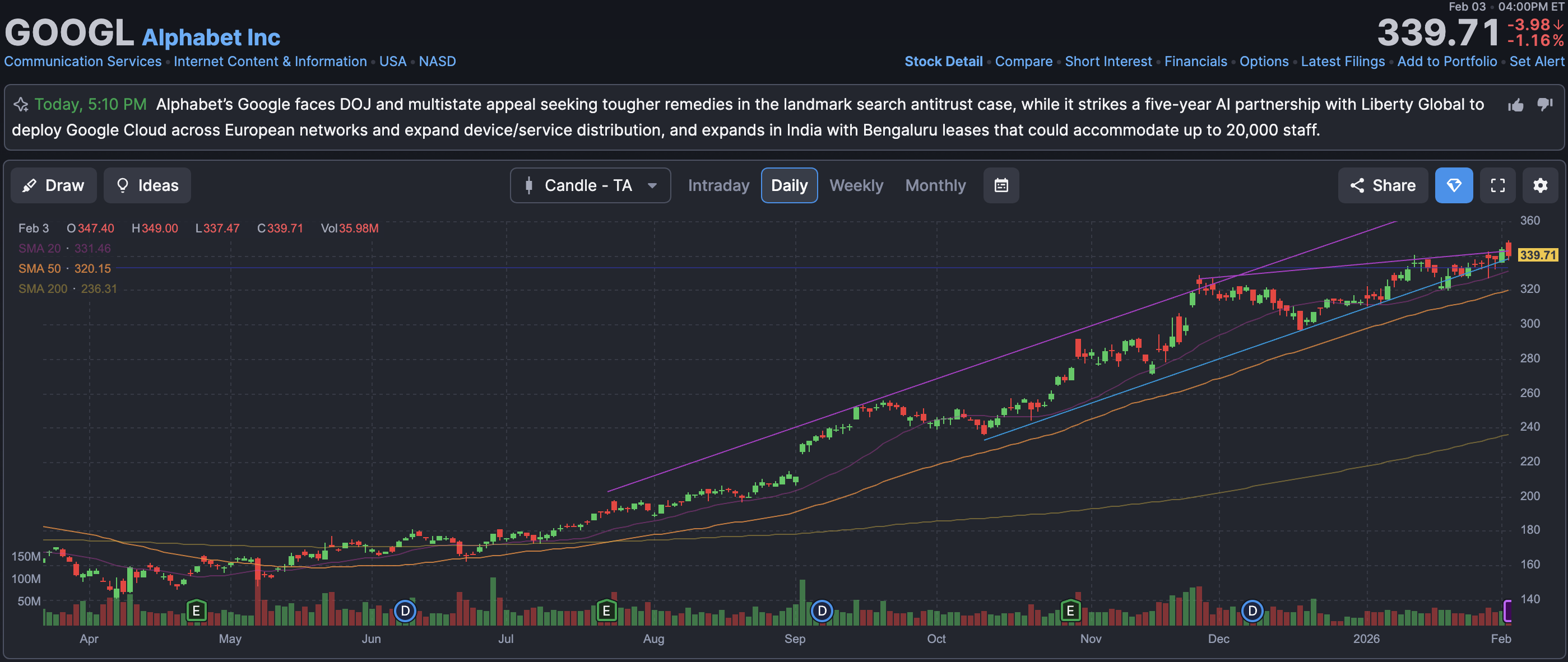The width and height of the screenshot is (1568, 662).
Task: Click the dividend D marker in December
Action: coord(1251,610)
